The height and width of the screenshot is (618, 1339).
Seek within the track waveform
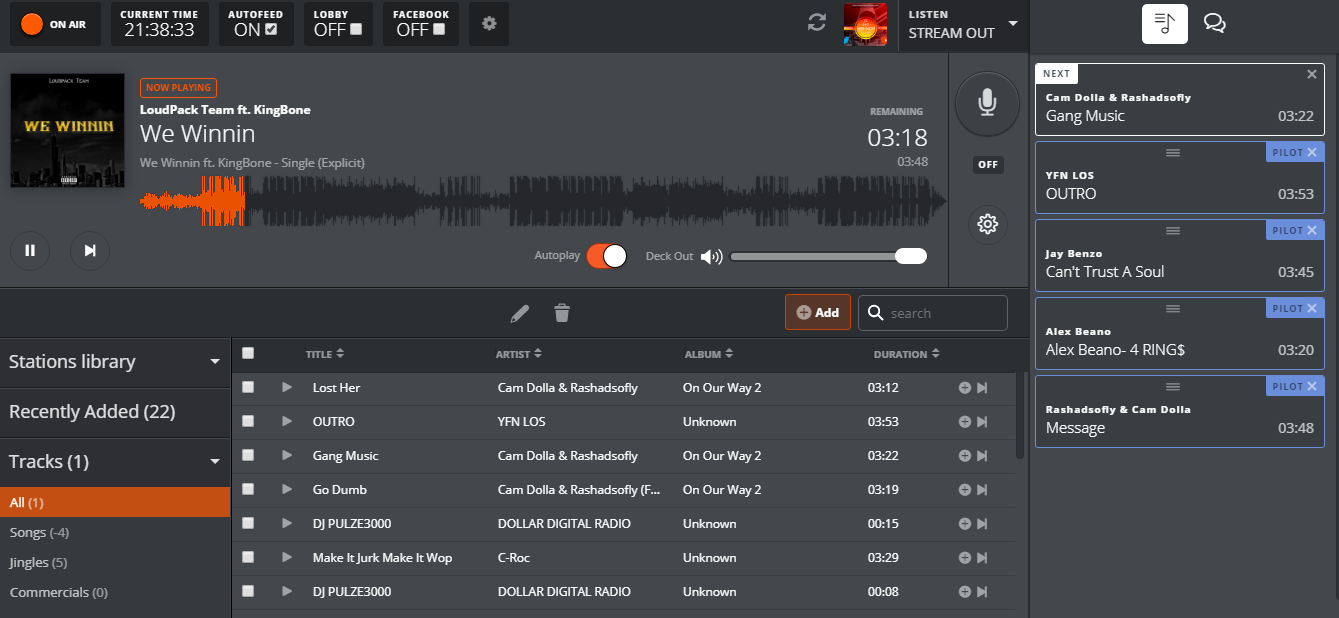543,201
